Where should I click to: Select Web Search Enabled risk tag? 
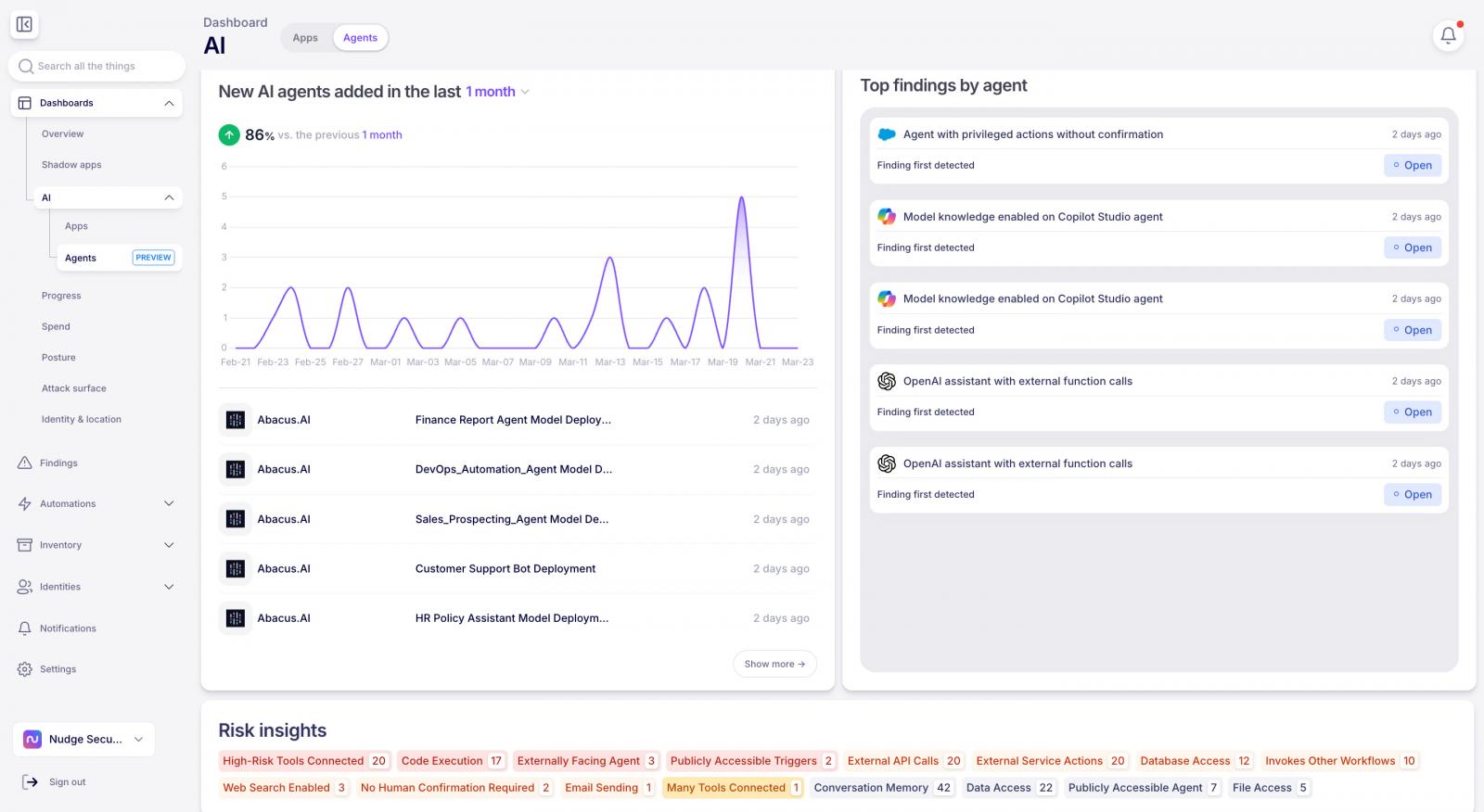coord(284,788)
